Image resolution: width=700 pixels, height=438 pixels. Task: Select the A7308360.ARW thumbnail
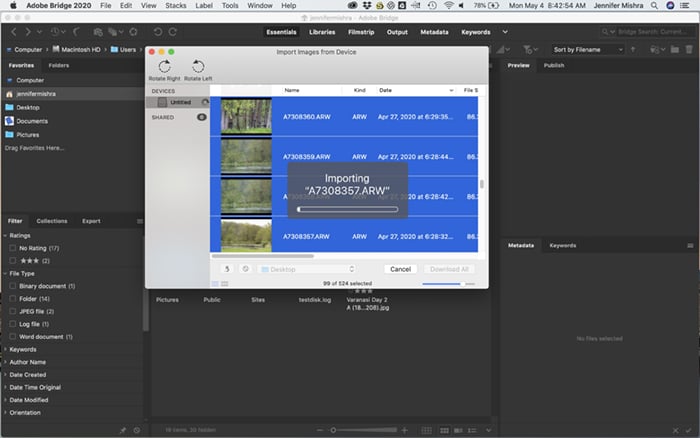(246, 116)
